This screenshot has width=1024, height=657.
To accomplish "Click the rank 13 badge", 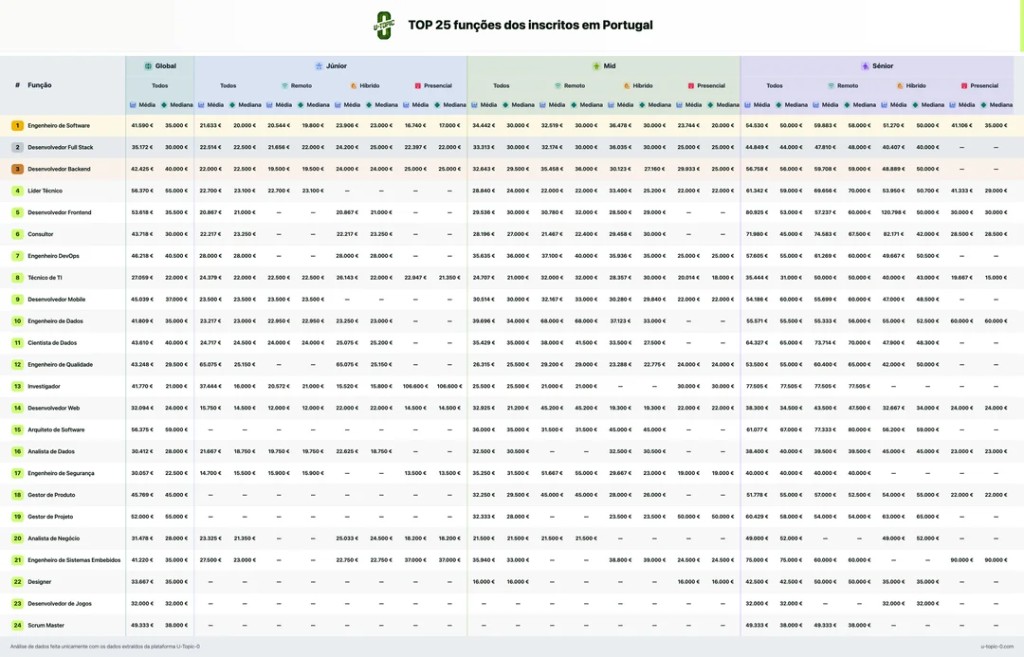I will (18, 387).
